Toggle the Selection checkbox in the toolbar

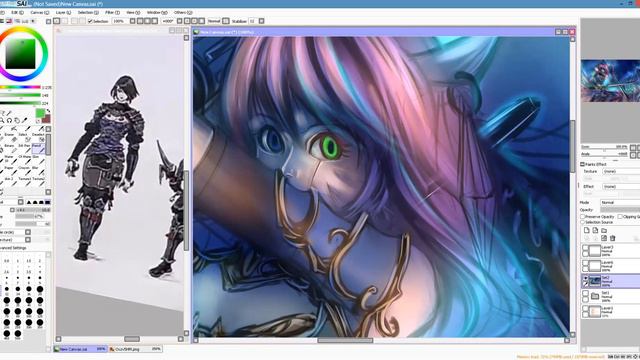(90, 21)
